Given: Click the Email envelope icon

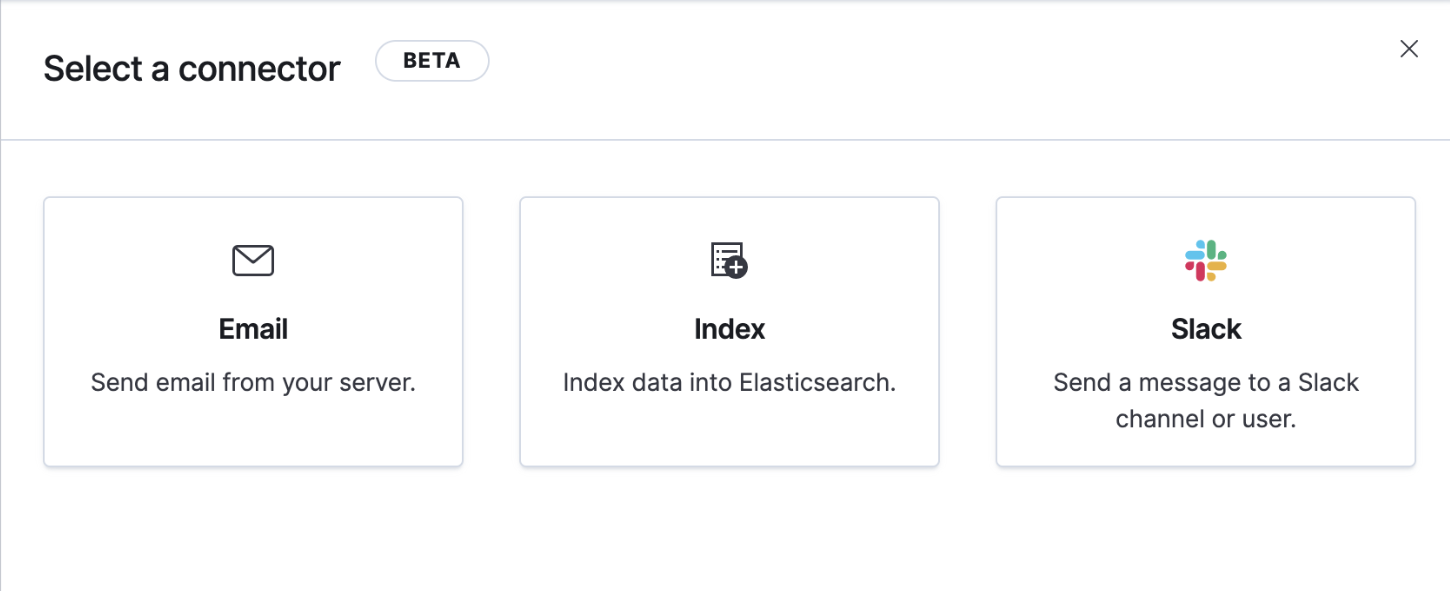Looking at the screenshot, I should [x=253, y=261].
